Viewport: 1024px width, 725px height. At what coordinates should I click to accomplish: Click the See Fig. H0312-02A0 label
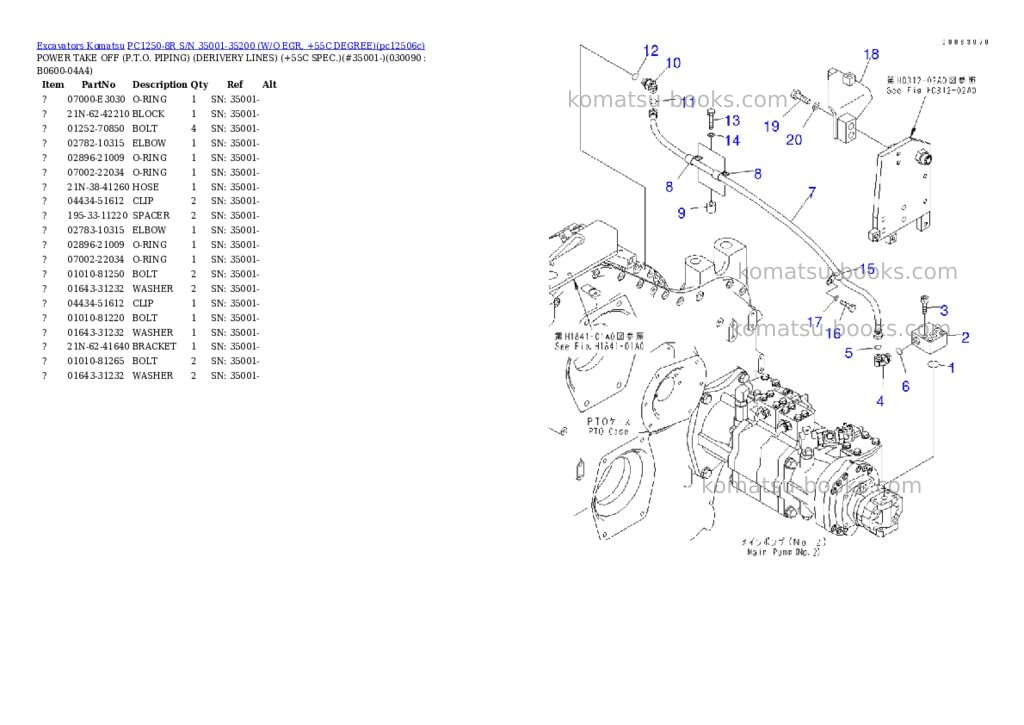click(x=931, y=91)
